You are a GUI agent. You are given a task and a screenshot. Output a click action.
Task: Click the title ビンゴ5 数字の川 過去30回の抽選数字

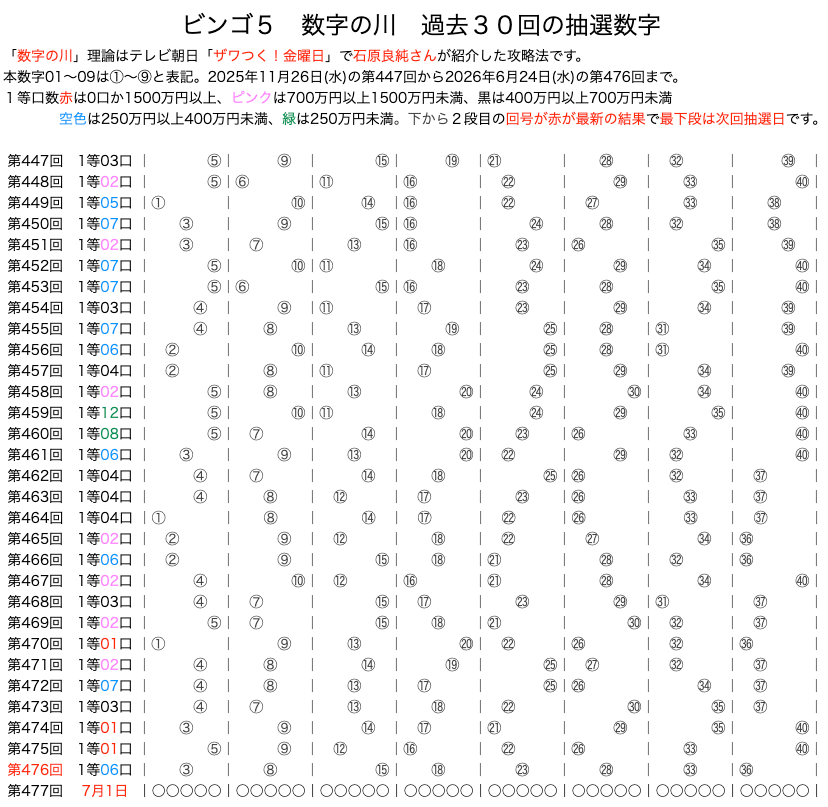421,25
